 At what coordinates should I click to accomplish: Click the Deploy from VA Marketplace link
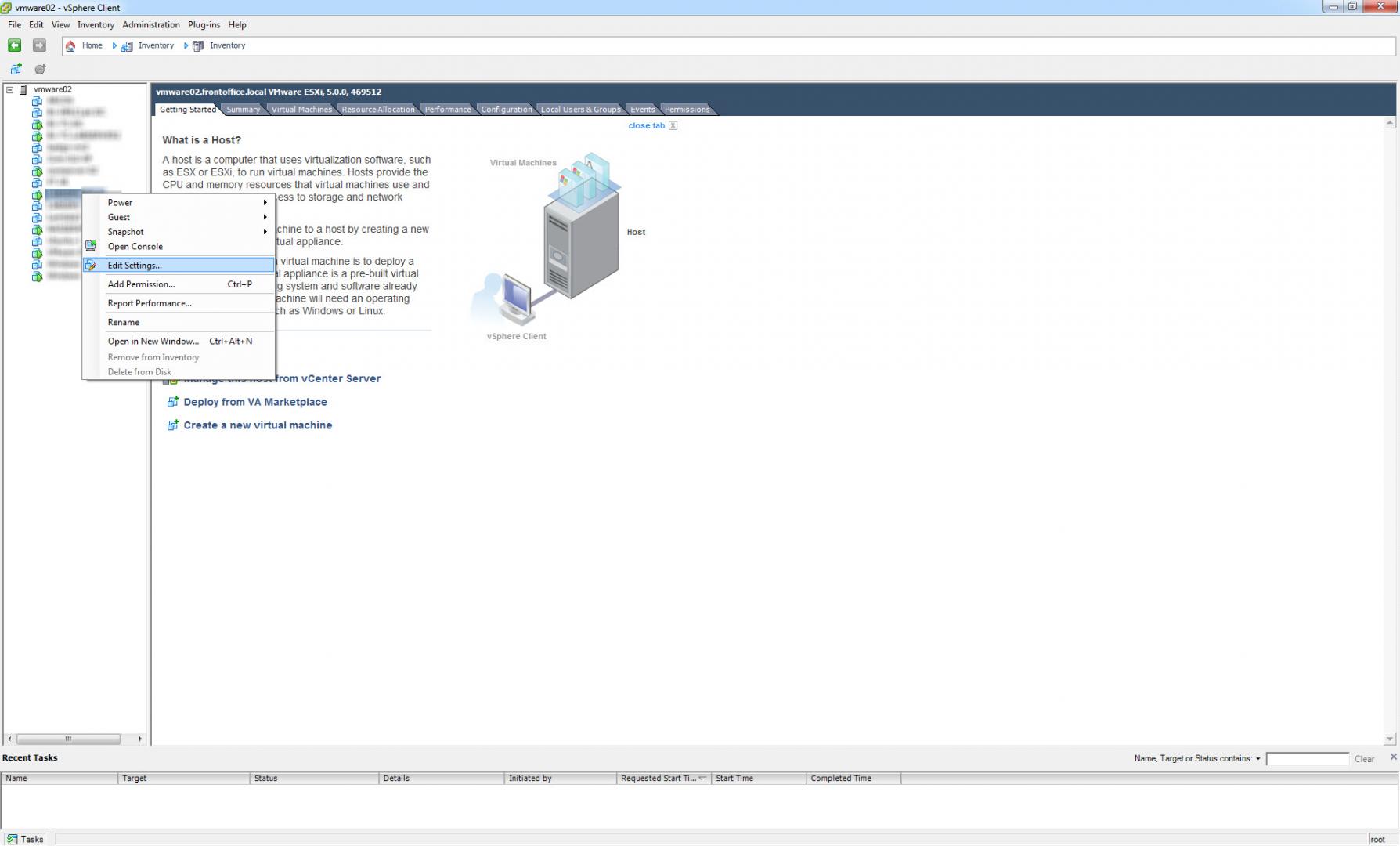pyautogui.click(x=255, y=402)
